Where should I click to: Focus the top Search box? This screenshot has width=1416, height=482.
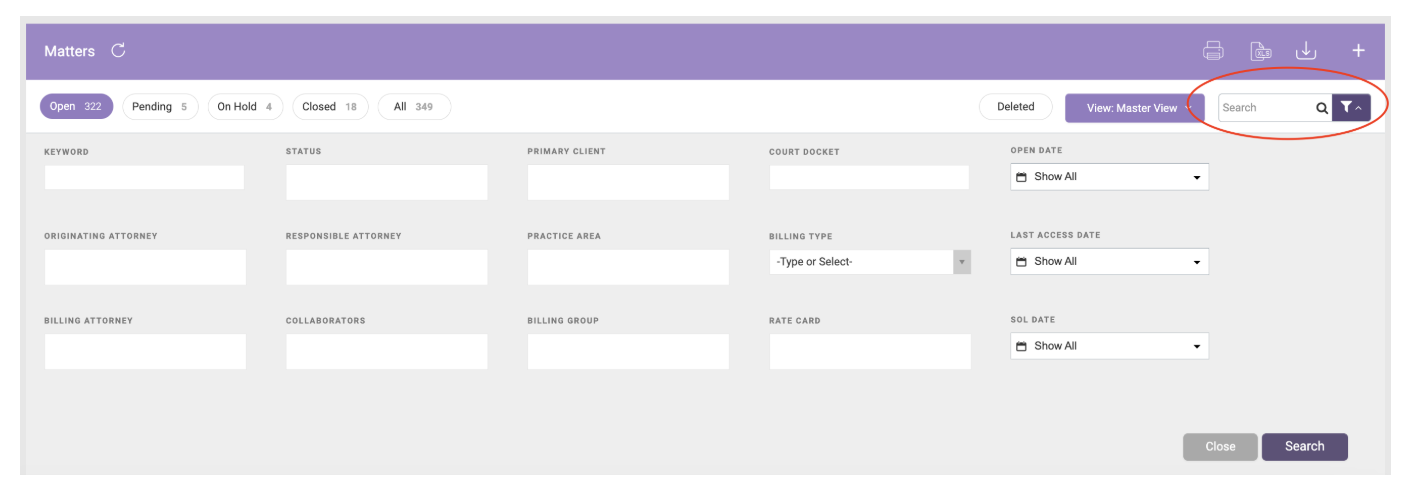pos(1266,108)
